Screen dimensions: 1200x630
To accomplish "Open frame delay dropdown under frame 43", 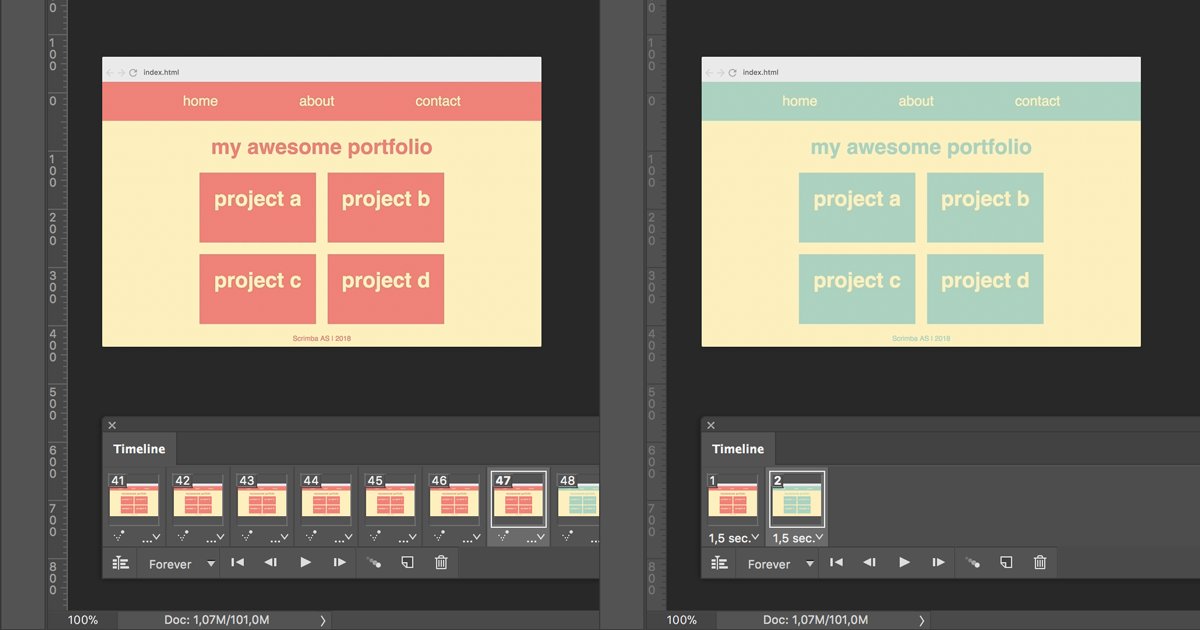I will pyautogui.click(x=280, y=538).
